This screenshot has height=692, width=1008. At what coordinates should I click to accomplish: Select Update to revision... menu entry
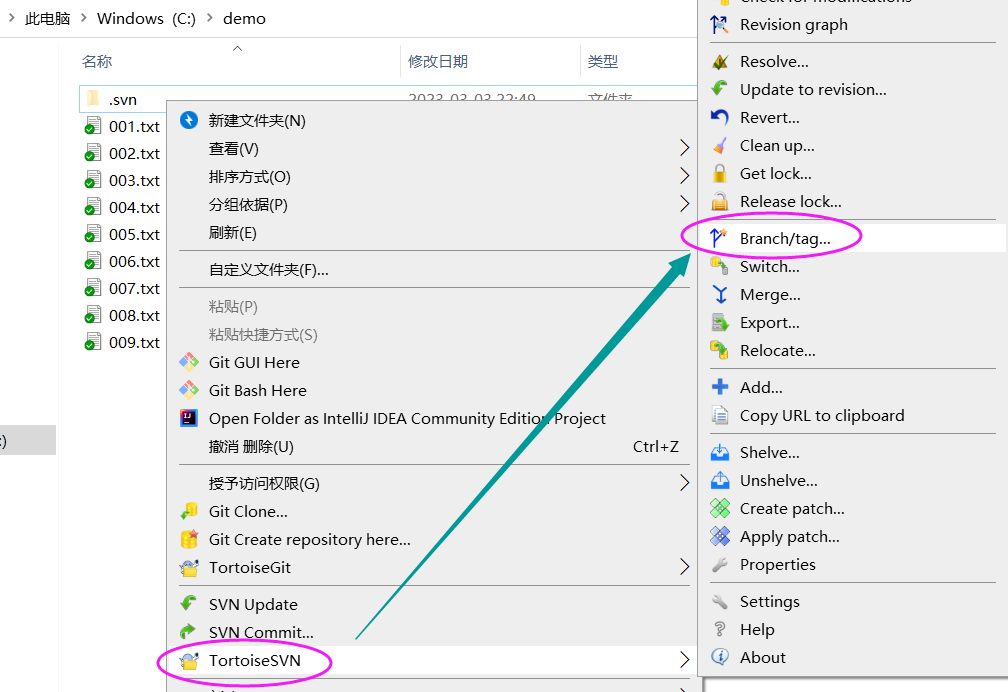(x=813, y=90)
